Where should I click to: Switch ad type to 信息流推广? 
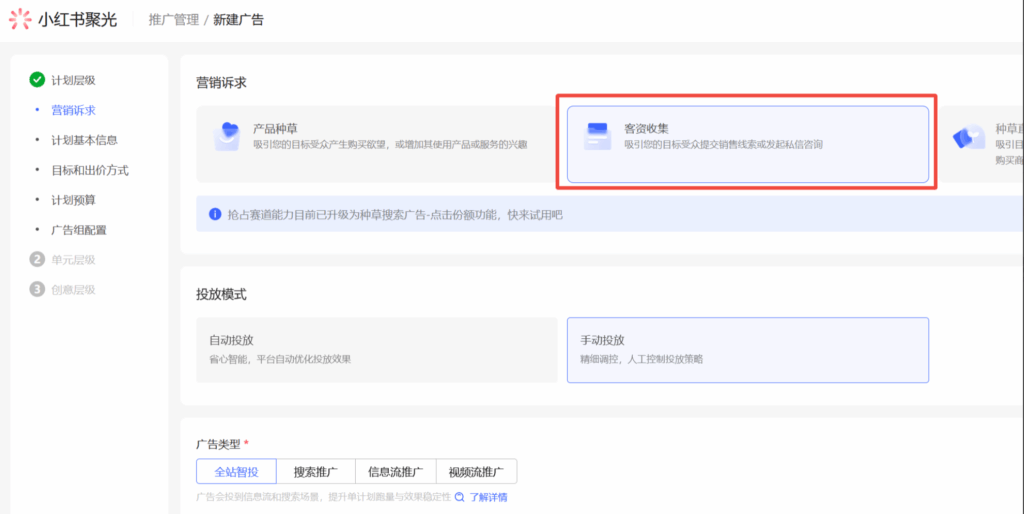(x=395, y=472)
